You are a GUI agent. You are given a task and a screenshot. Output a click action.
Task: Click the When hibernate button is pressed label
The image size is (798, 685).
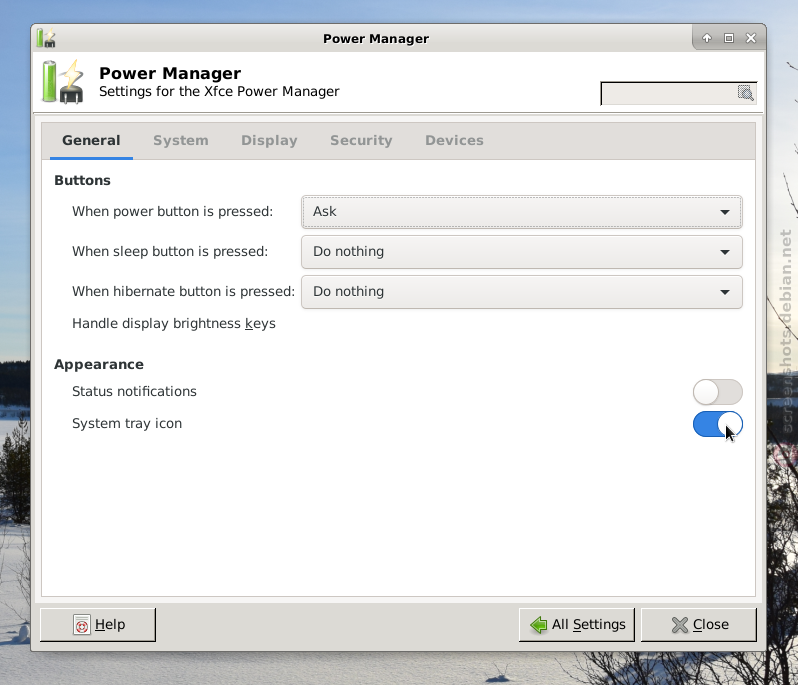tap(184, 292)
